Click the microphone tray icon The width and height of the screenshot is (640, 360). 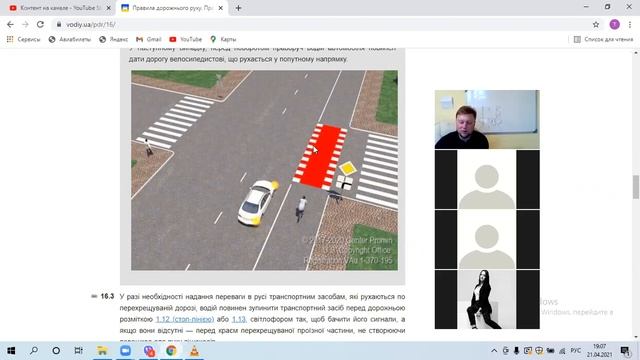516,351
